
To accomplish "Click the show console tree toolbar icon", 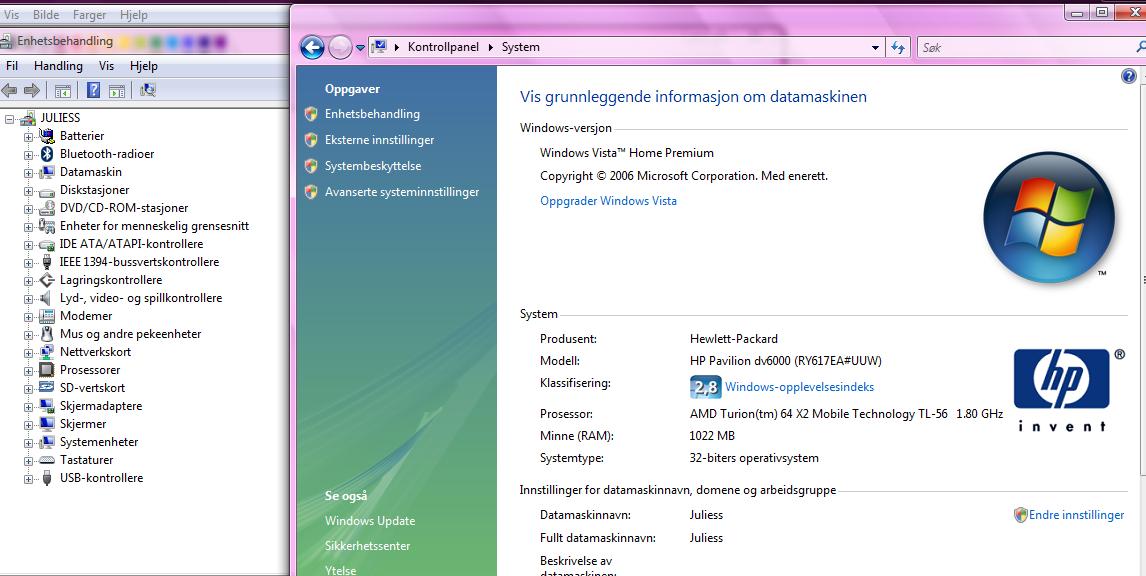I will tap(63, 91).
